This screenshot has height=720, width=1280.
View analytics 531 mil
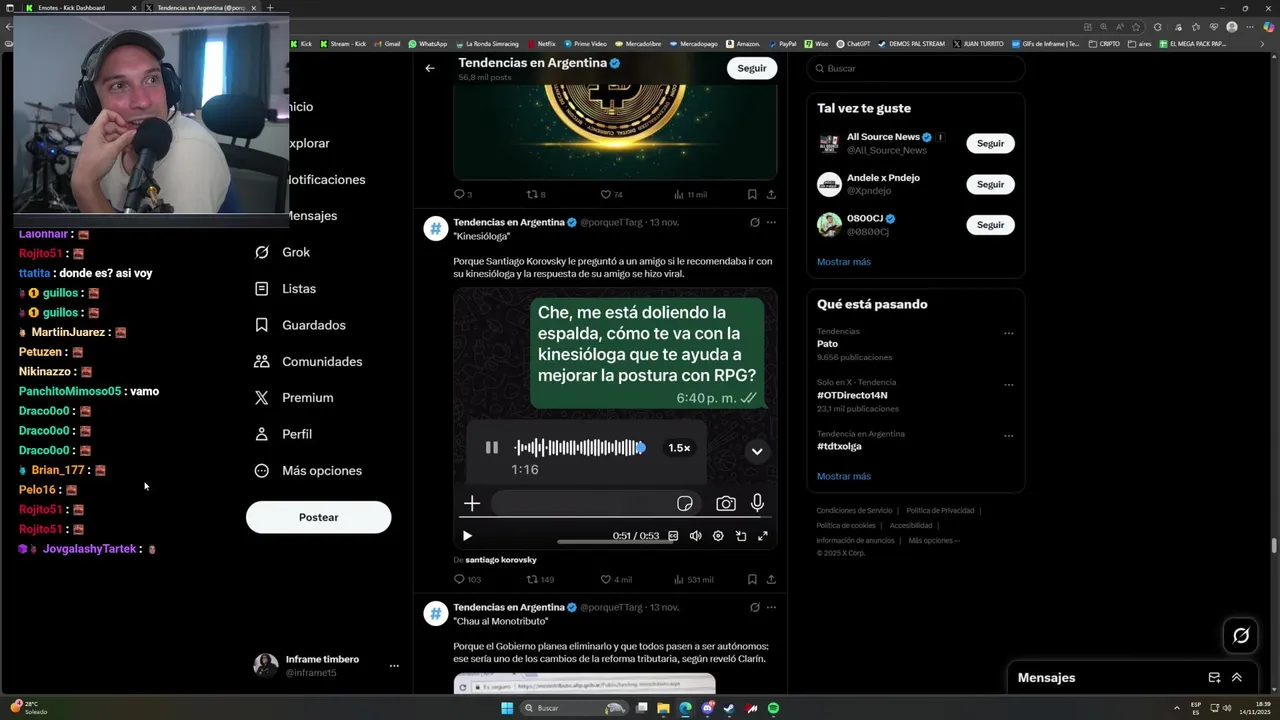tap(694, 579)
